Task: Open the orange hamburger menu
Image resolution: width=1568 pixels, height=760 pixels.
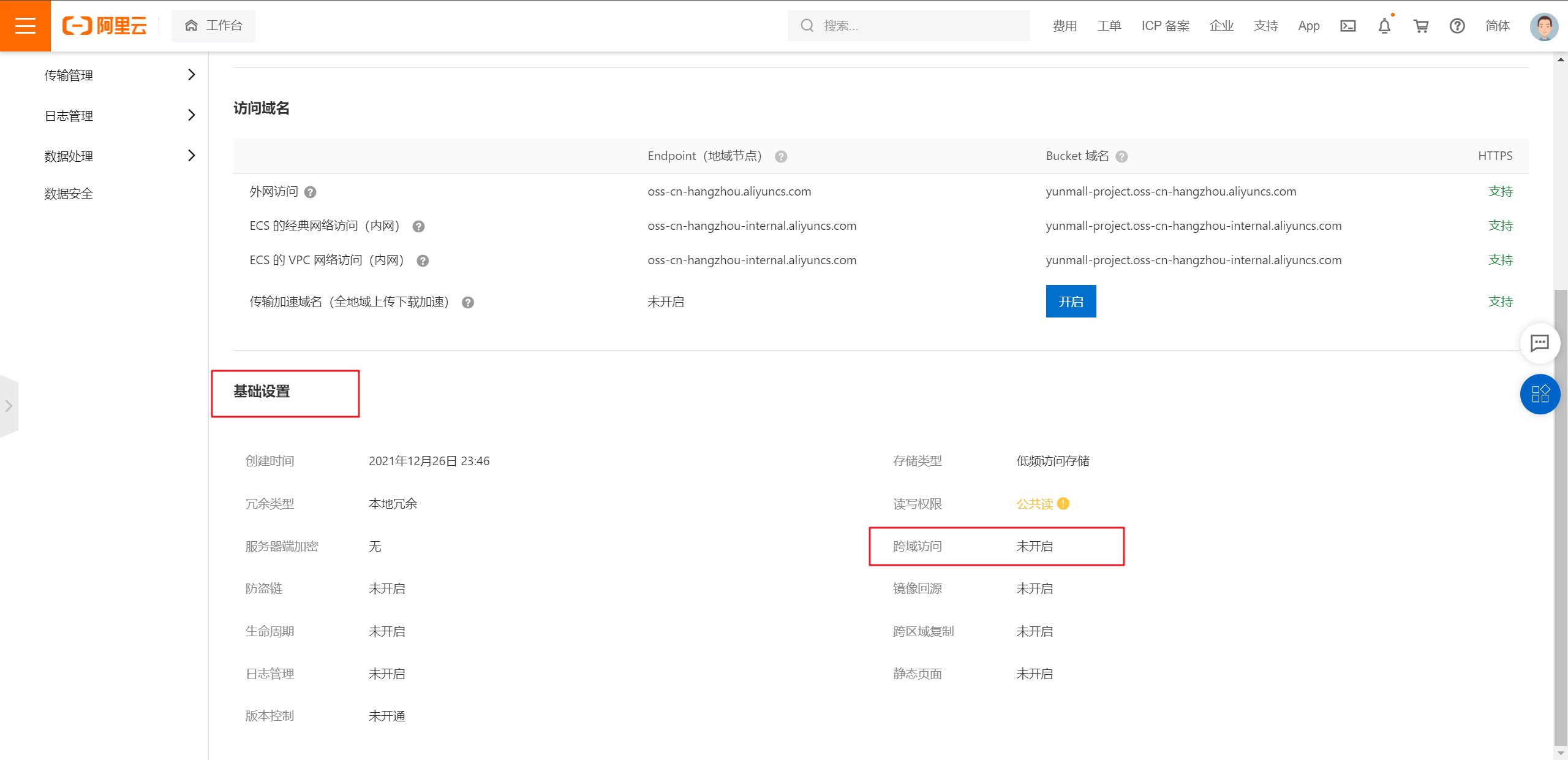Action: (25, 26)
